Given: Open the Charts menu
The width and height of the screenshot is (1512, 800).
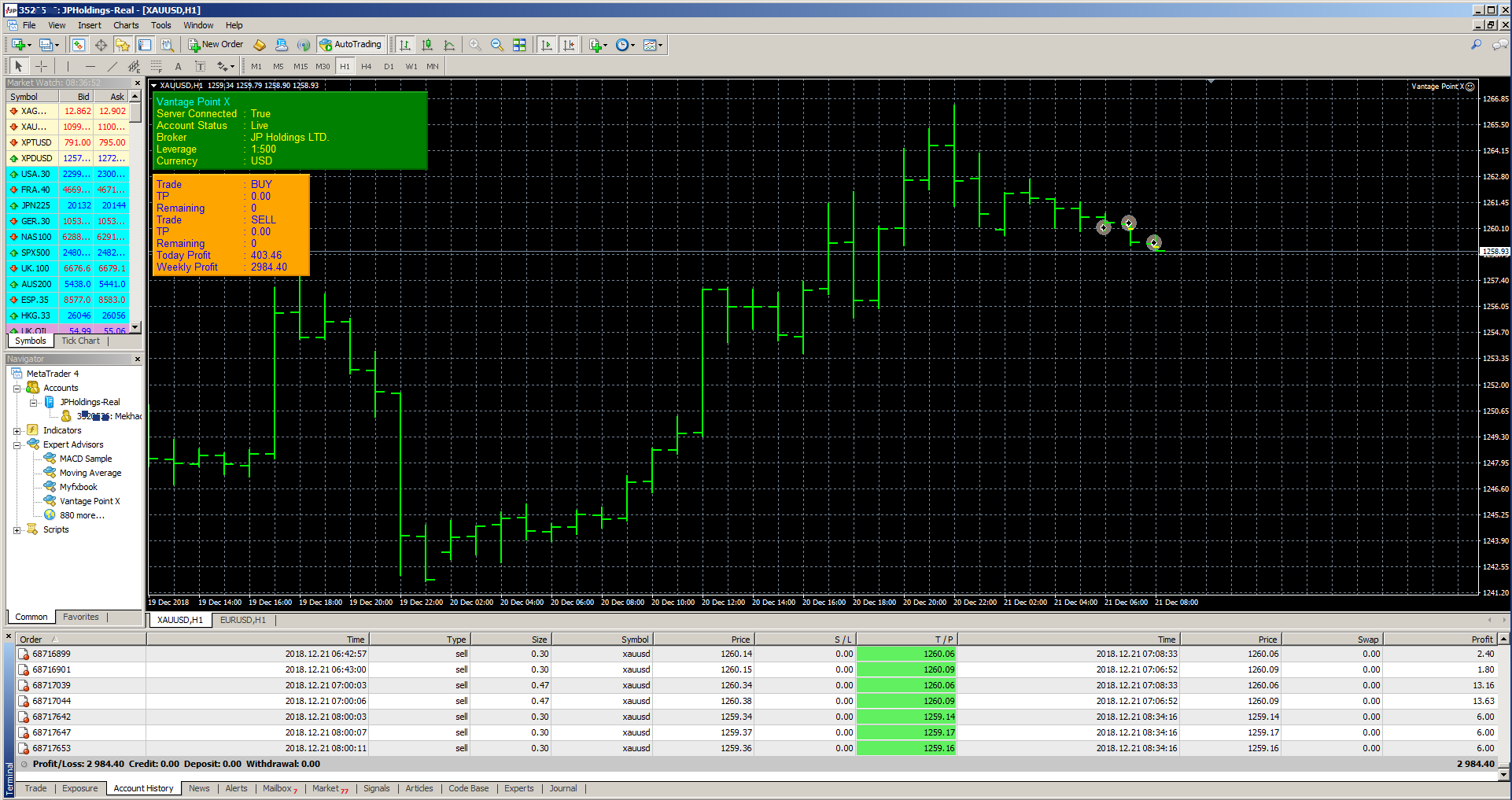Looking at the screenshot, I should (126, 25).
